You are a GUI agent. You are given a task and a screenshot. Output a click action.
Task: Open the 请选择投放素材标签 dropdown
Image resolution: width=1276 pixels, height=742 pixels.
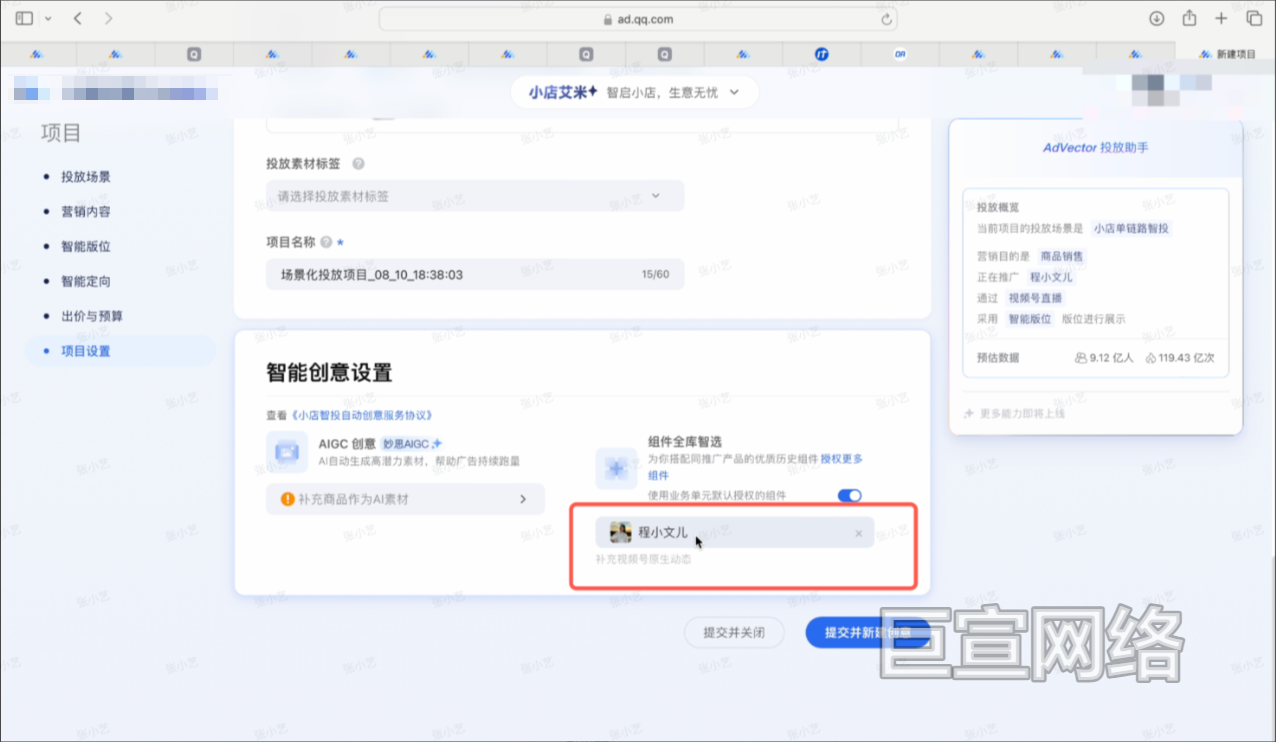pos(475,196)
